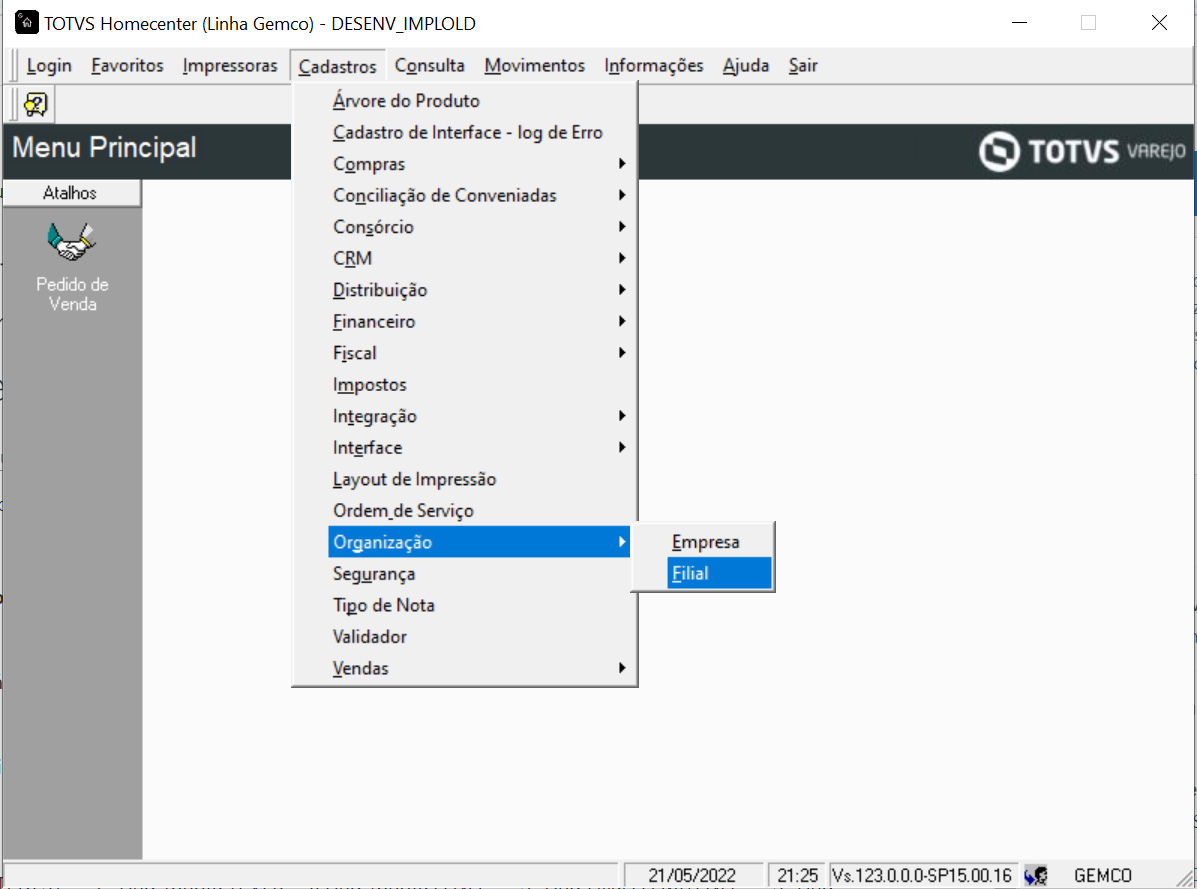Select the Impostos menu entry
This screenshot has width=1197, height=889.
click(x=479, y=385)
